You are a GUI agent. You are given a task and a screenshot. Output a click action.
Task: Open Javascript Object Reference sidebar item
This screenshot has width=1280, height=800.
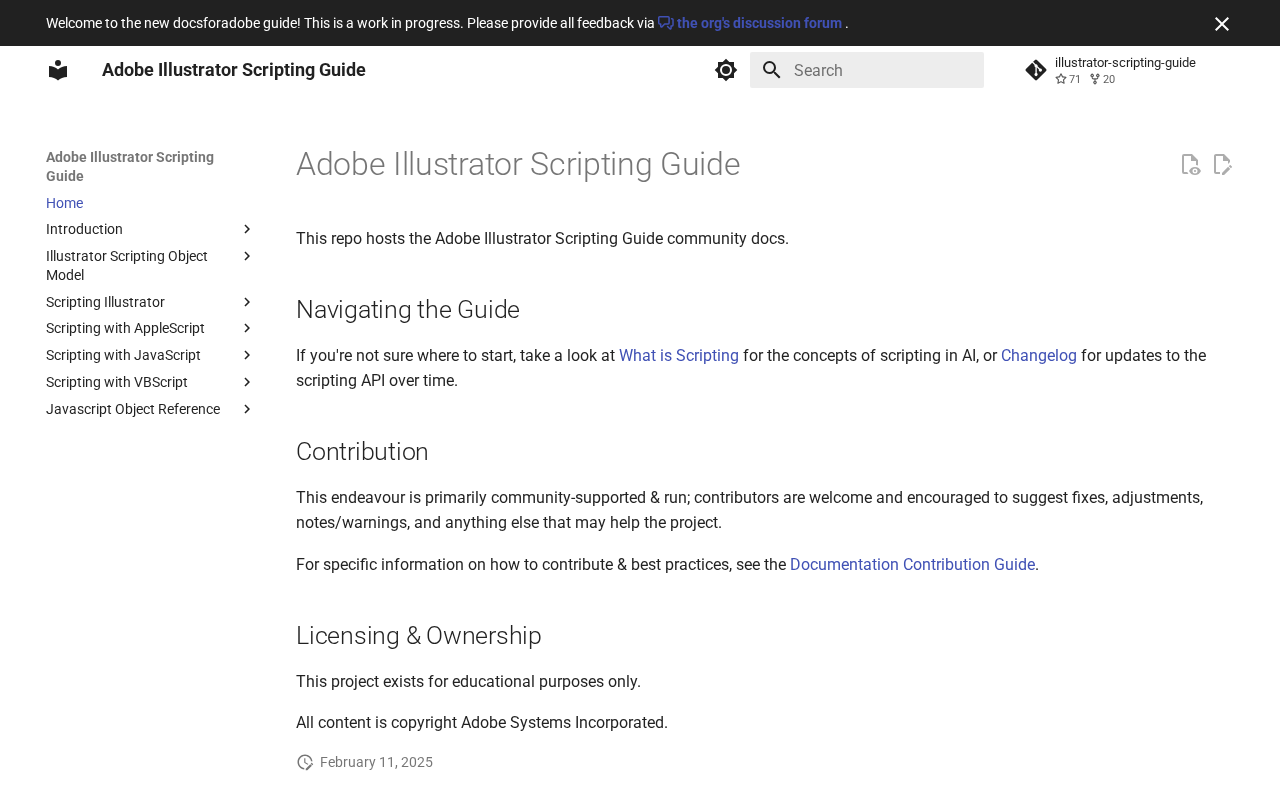133,409
